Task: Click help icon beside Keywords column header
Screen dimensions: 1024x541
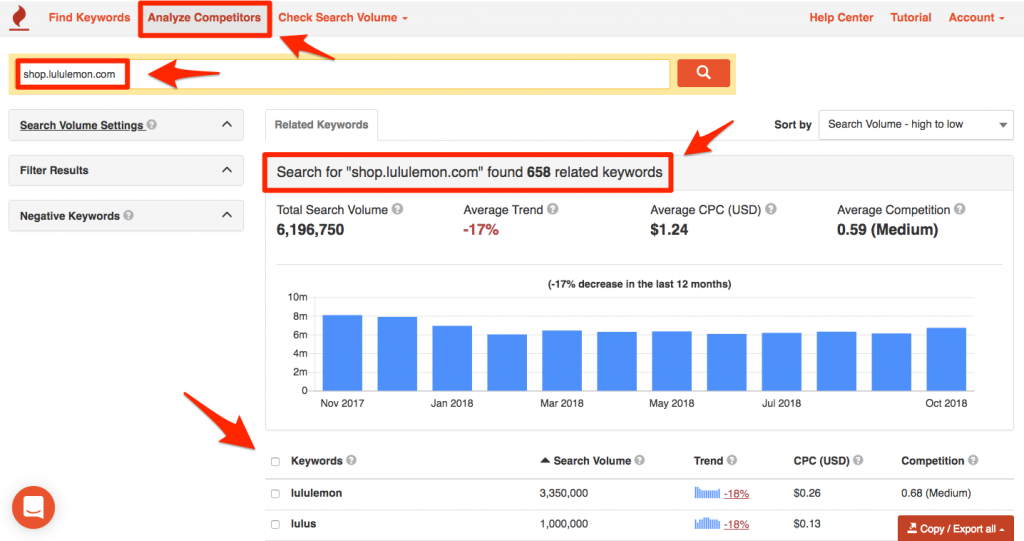Action: 351,460
